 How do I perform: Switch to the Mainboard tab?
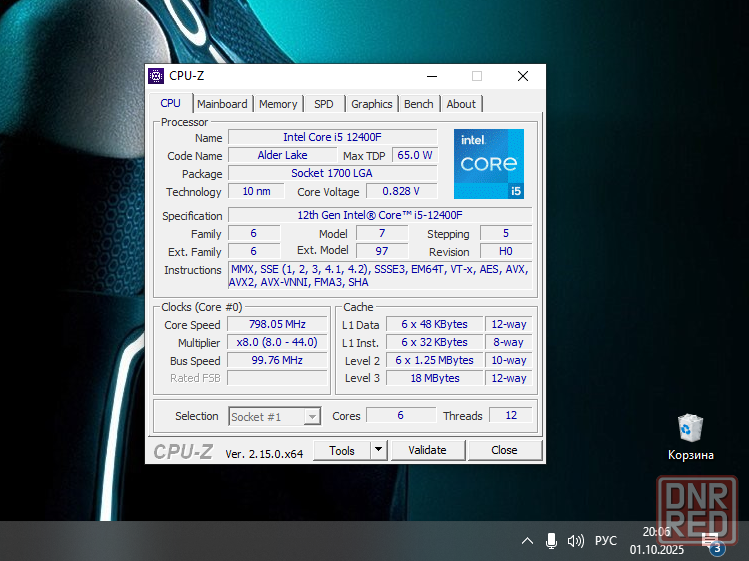click(x=222, y=104)
